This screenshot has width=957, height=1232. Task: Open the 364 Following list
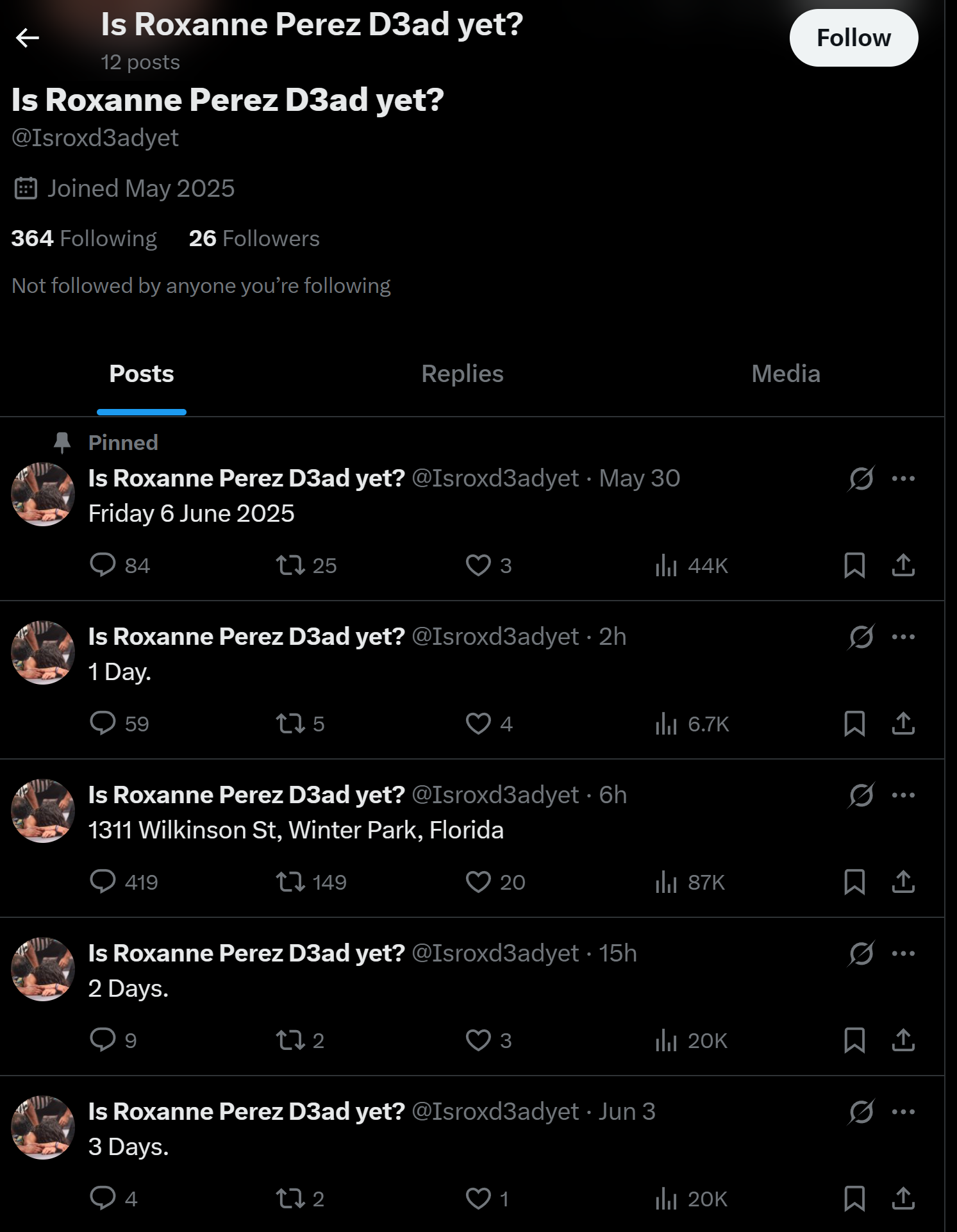(84, 238)
